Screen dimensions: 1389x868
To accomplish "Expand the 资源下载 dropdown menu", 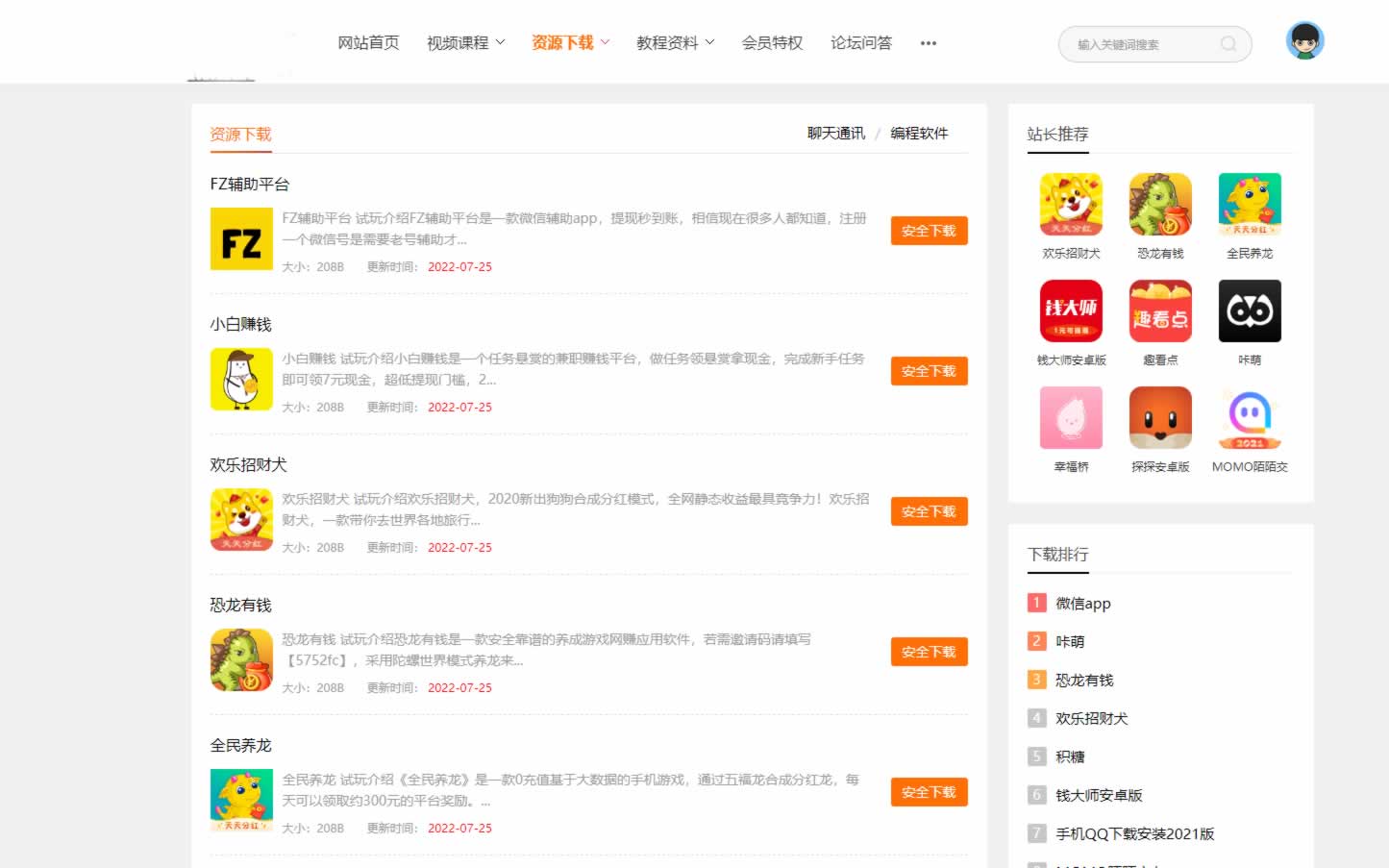I will click(570, 43).
